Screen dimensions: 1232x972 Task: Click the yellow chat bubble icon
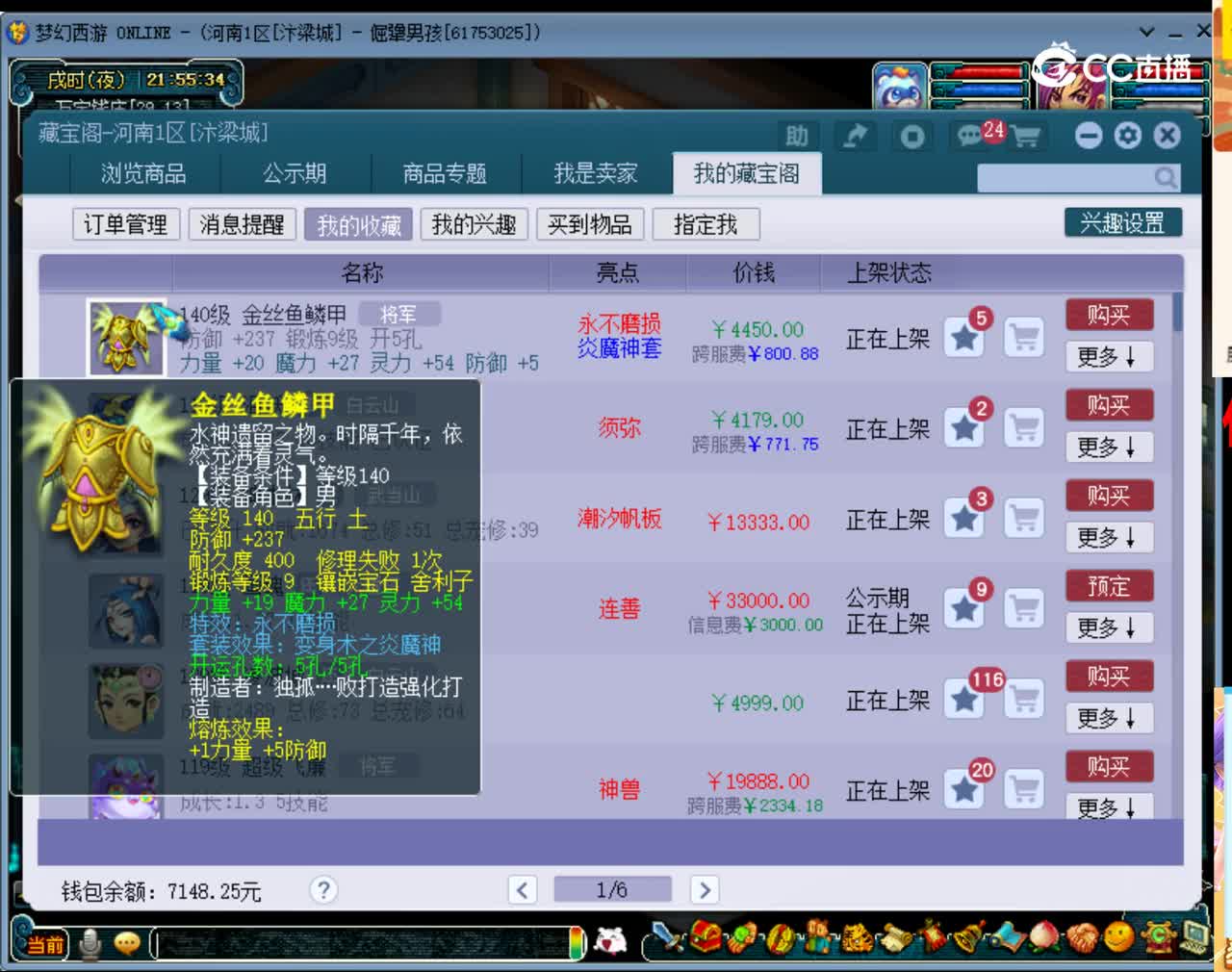(127, 944)
